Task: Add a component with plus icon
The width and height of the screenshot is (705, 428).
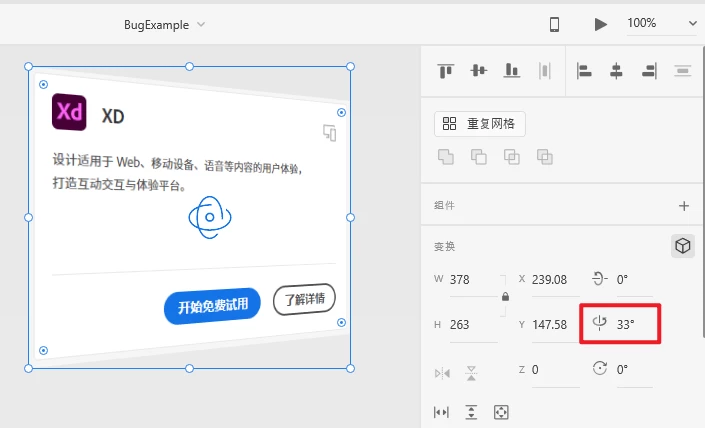Action: pyautogui.click(x=684, y=206)
